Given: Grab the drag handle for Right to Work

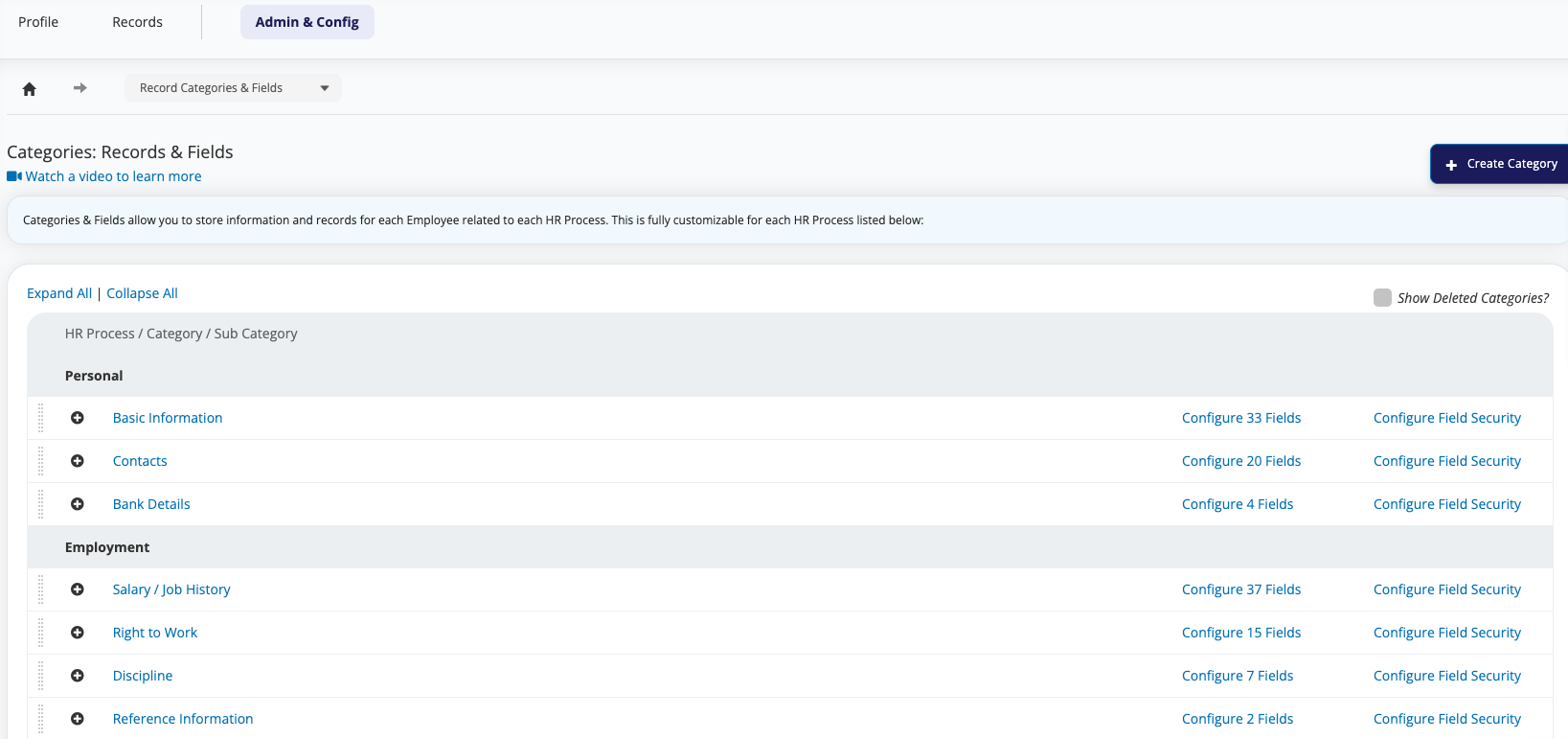Looking at the screenshot, I should tap(41, 633).
